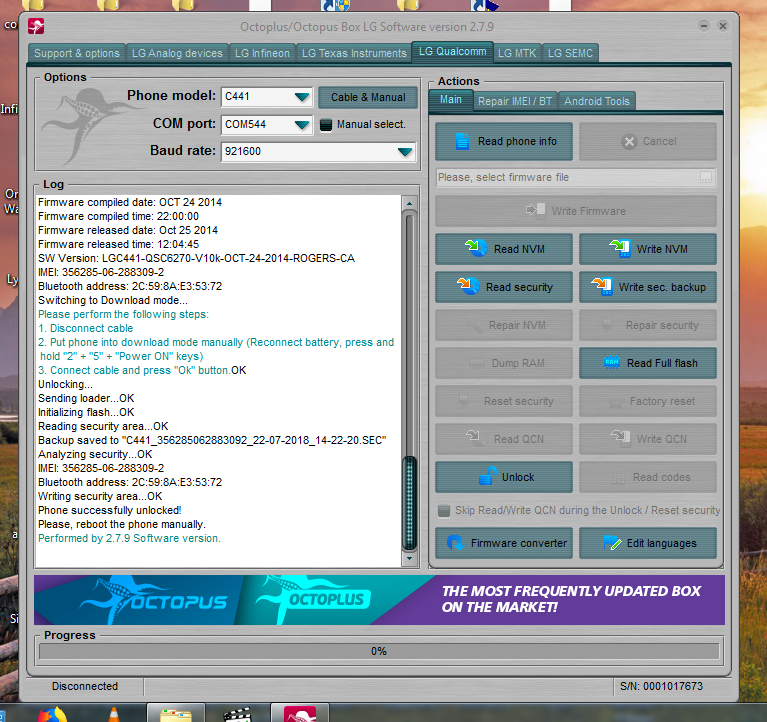Click the Disconnected status bar text
The height and width of the screenshot is (722, 767).
tap(85, 686)
